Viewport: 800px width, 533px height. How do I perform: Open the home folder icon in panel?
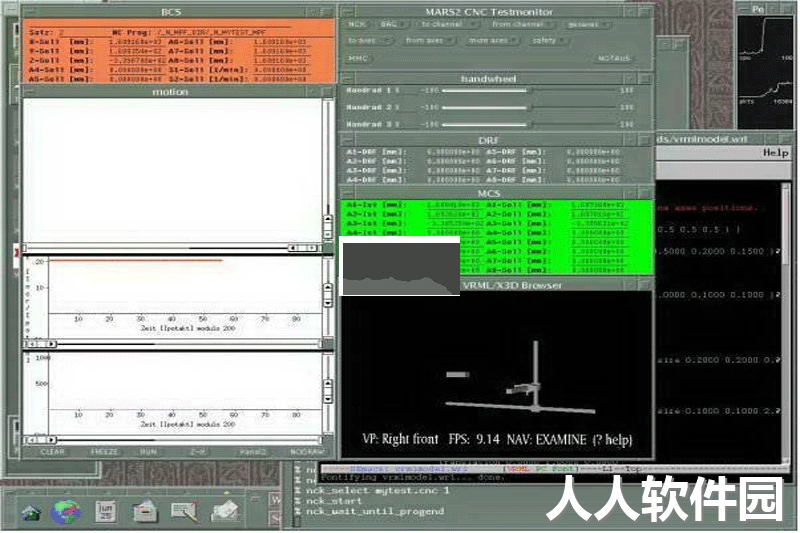click(x=31, y=513)
